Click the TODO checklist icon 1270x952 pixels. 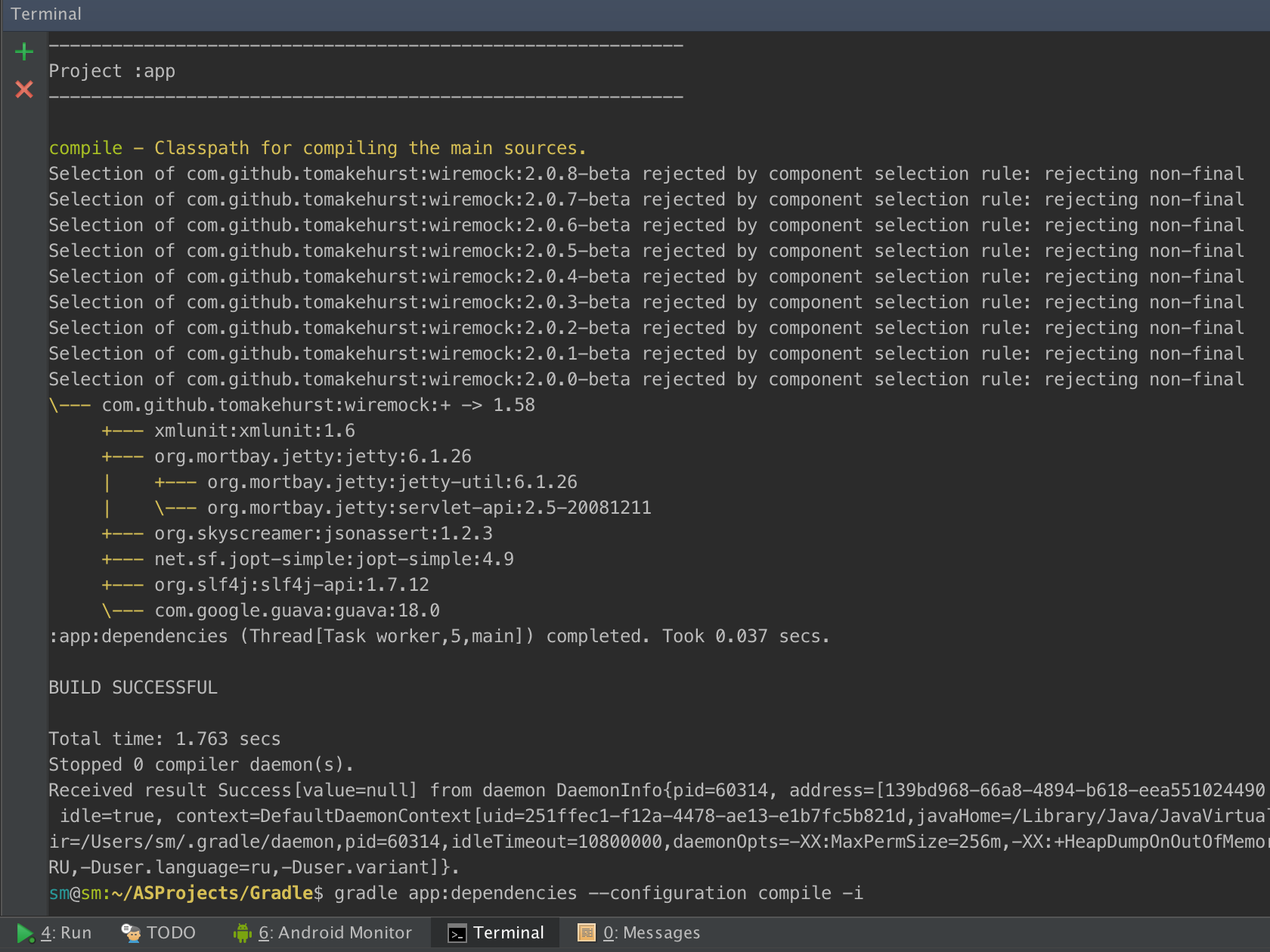coord(131,933)
